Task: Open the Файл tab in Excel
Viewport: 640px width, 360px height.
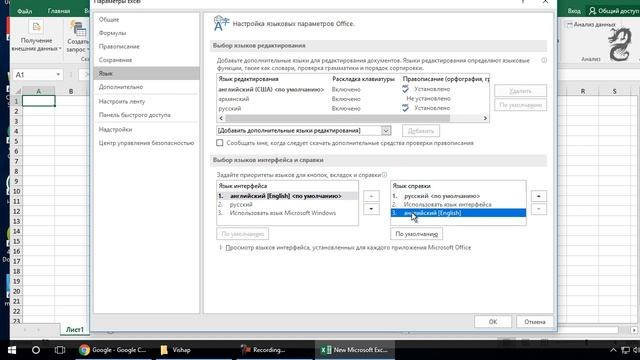Action: pyautogui.click(x=24, y=11)
